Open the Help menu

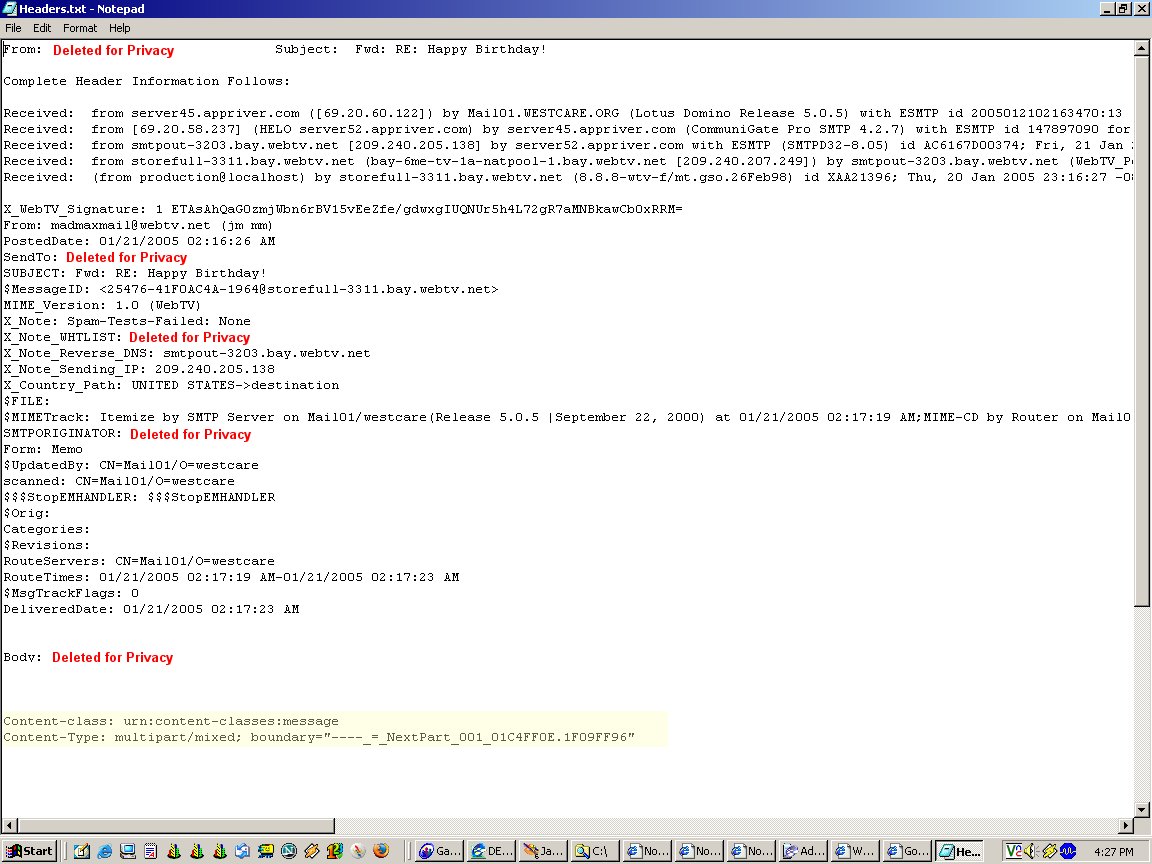click(x=119, y=28)
